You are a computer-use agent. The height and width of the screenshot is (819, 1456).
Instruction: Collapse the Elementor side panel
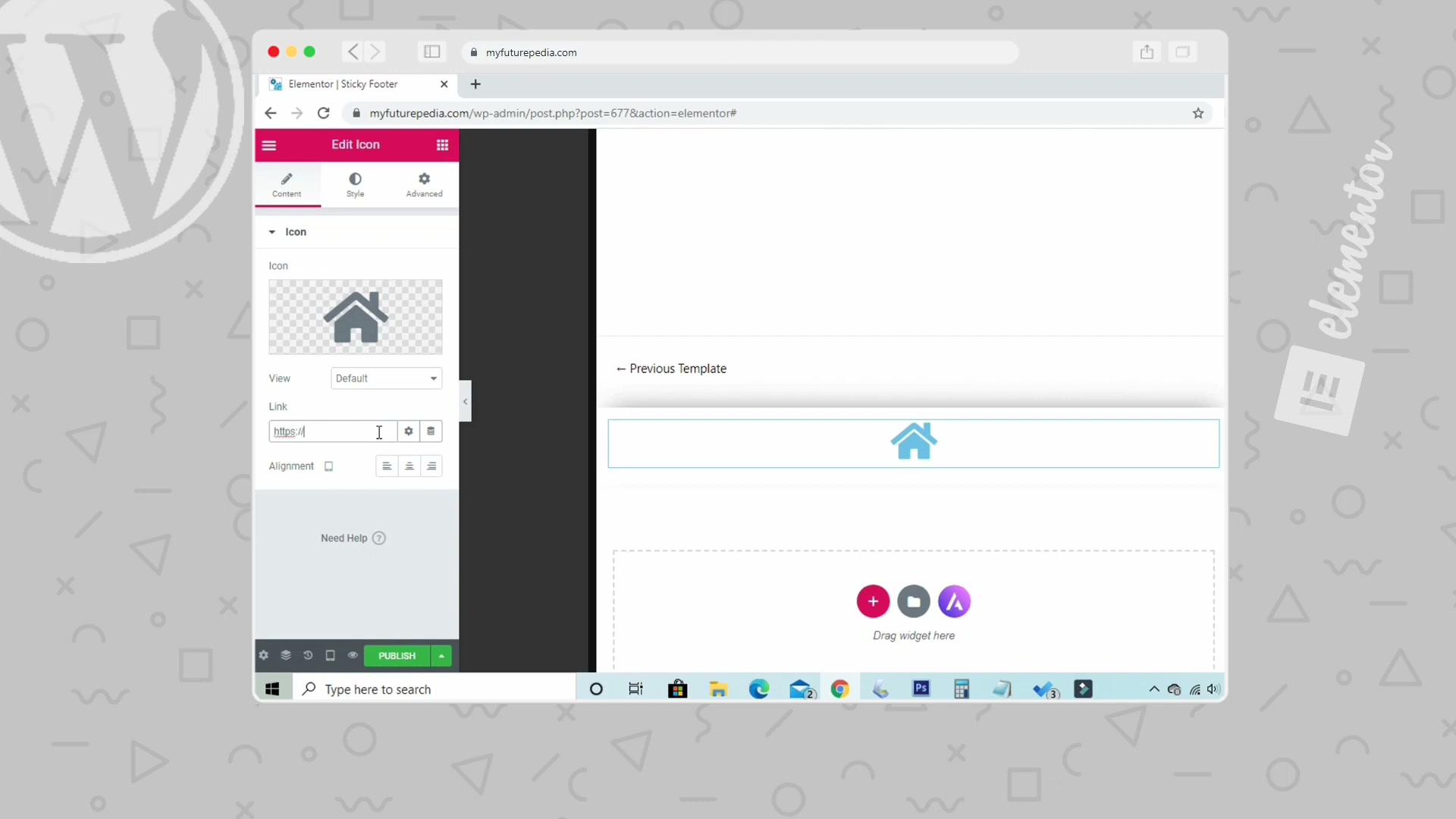point(465,401)
